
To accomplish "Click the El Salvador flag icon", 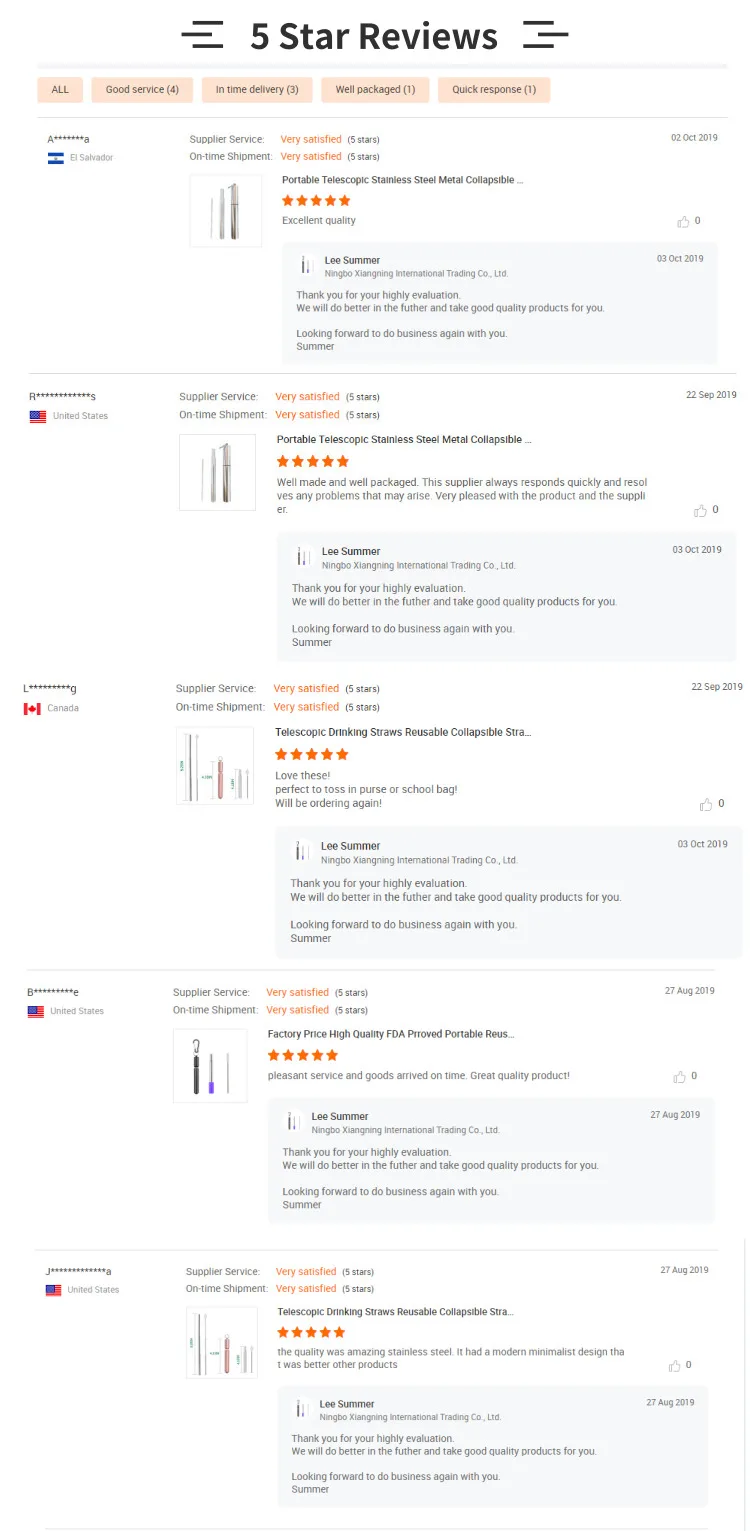I will [56, 158].
